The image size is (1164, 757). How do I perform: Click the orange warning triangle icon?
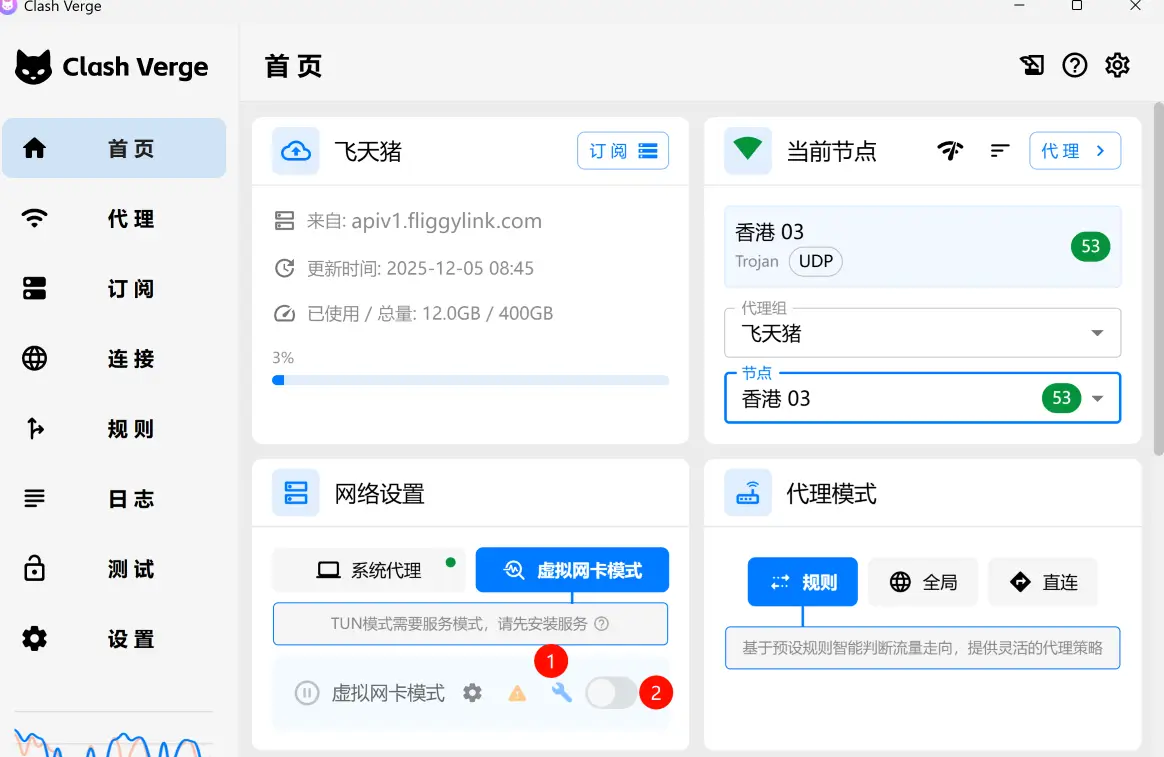[x=517, y=693]
